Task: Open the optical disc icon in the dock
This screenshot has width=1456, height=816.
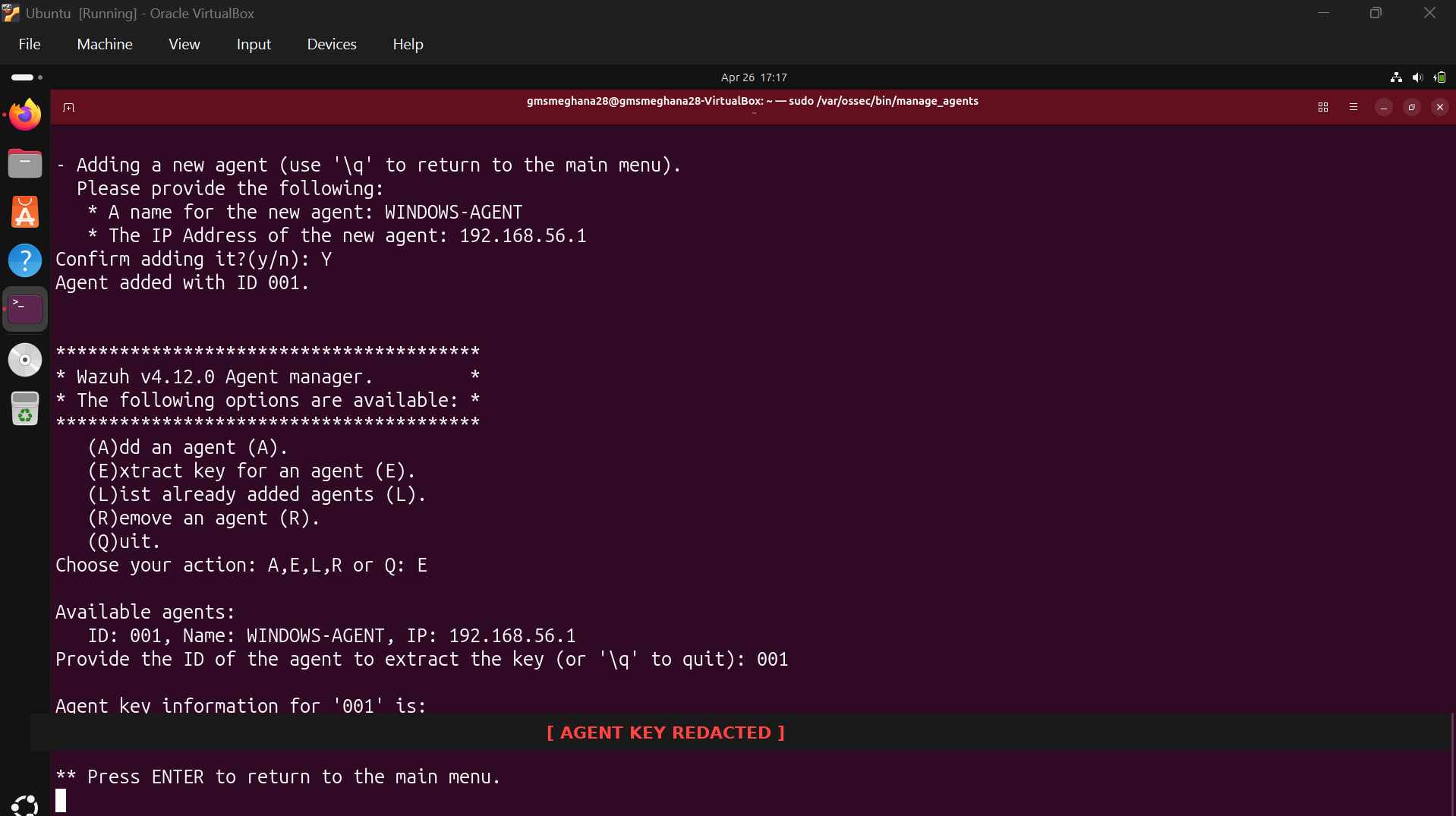Action: point(25,360)
